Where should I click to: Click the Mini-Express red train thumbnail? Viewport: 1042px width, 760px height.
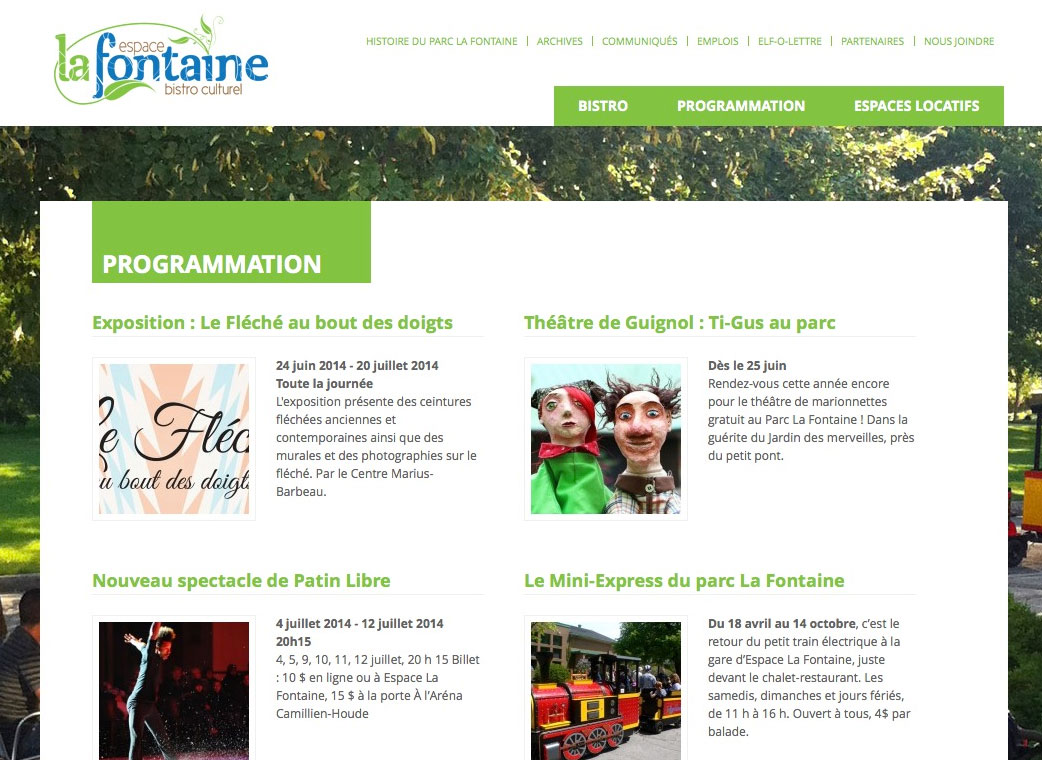click(605, 688)
